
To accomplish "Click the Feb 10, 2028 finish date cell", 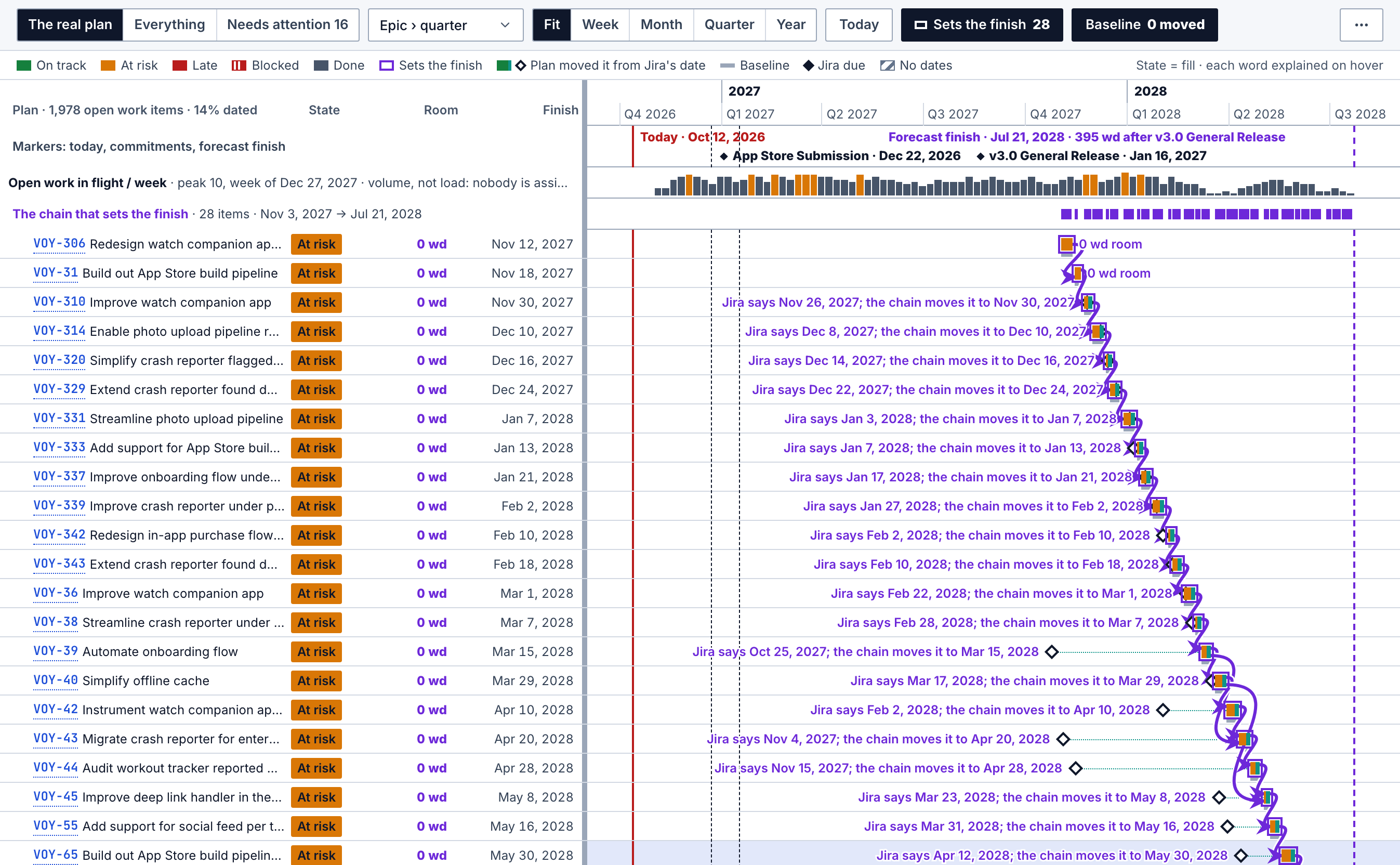I will pos(533,535).
